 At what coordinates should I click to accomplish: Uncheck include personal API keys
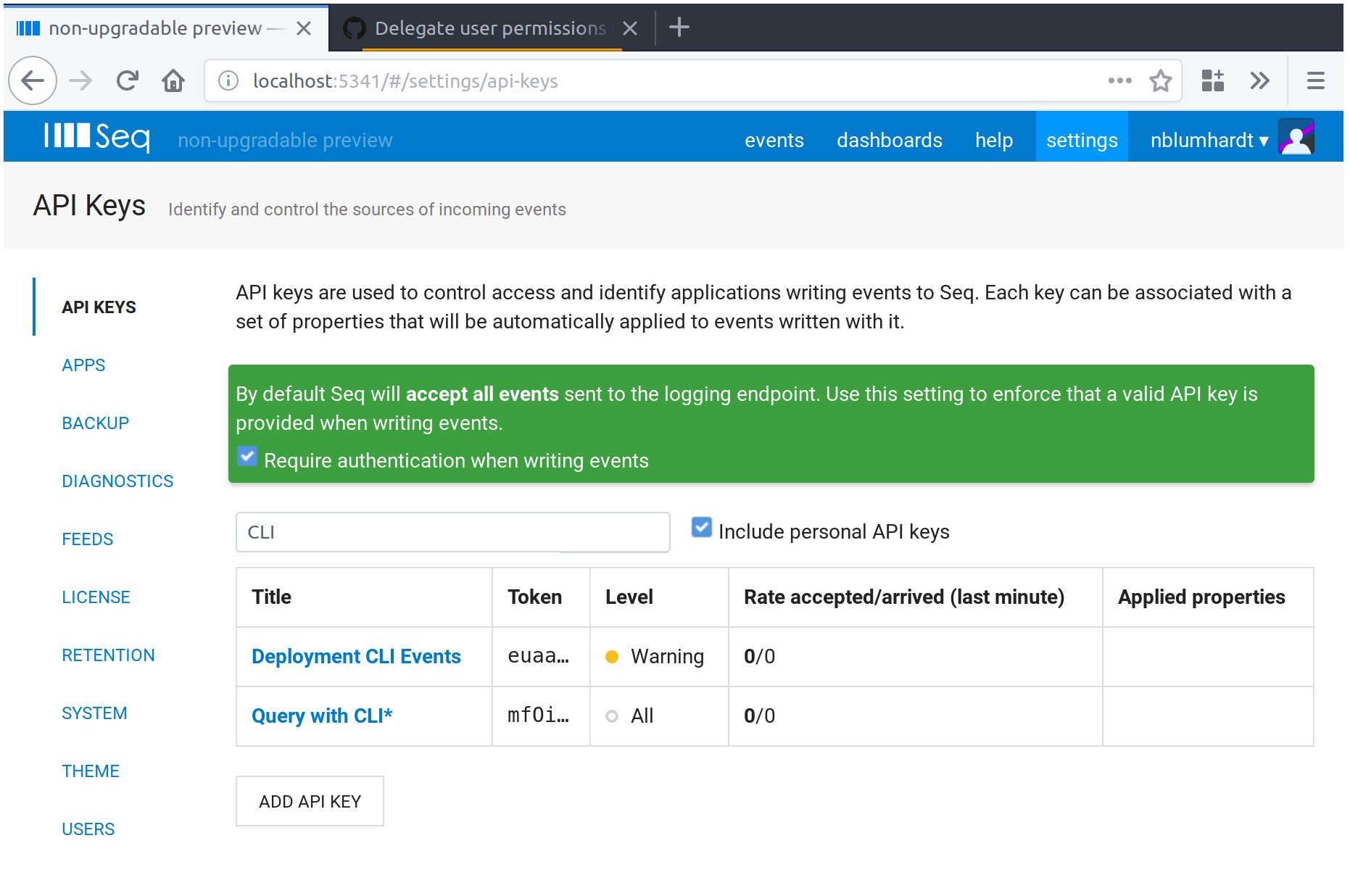click(x=701, y=528)
